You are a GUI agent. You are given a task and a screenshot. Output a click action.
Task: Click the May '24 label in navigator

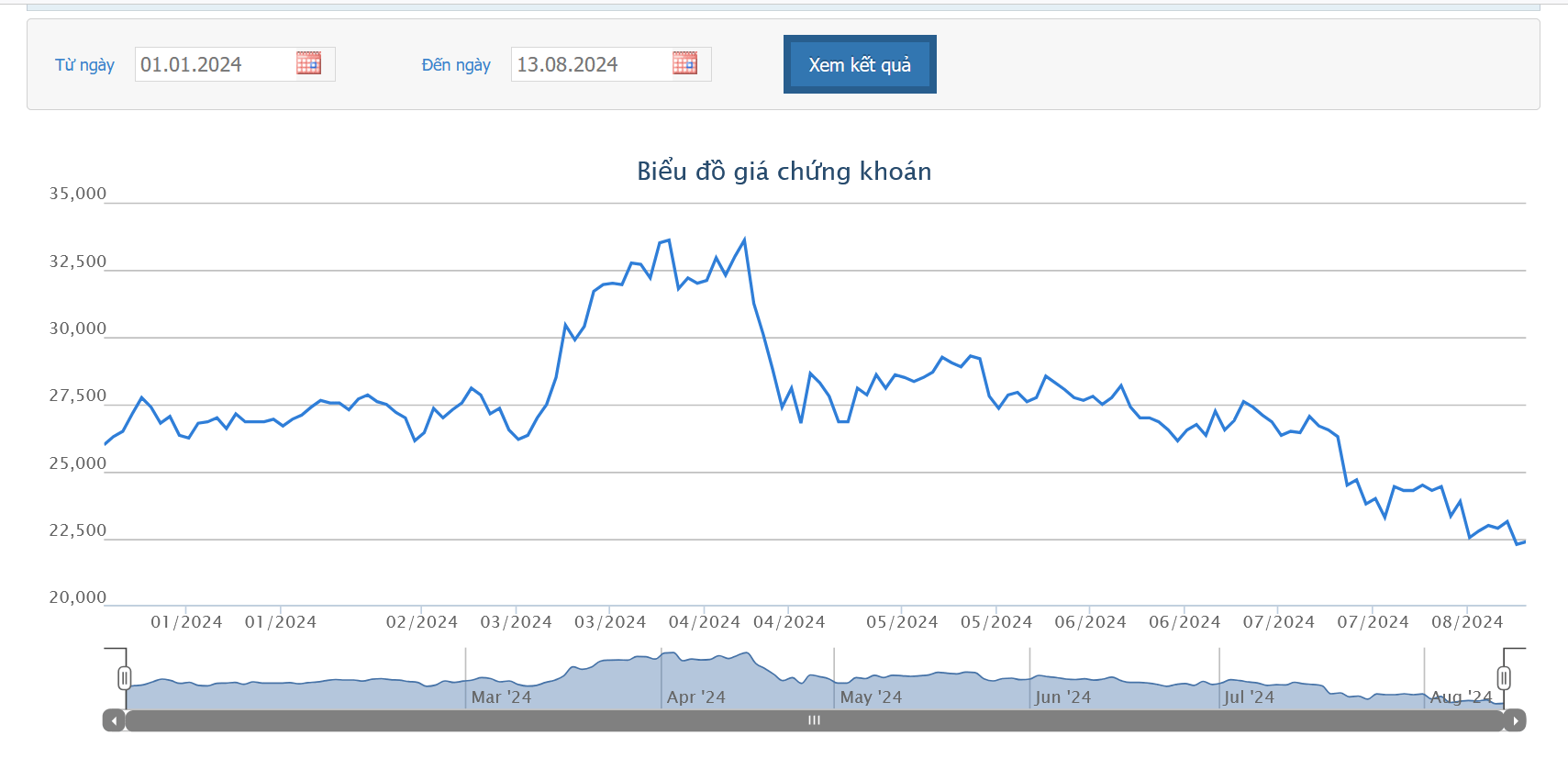(871, 697)
